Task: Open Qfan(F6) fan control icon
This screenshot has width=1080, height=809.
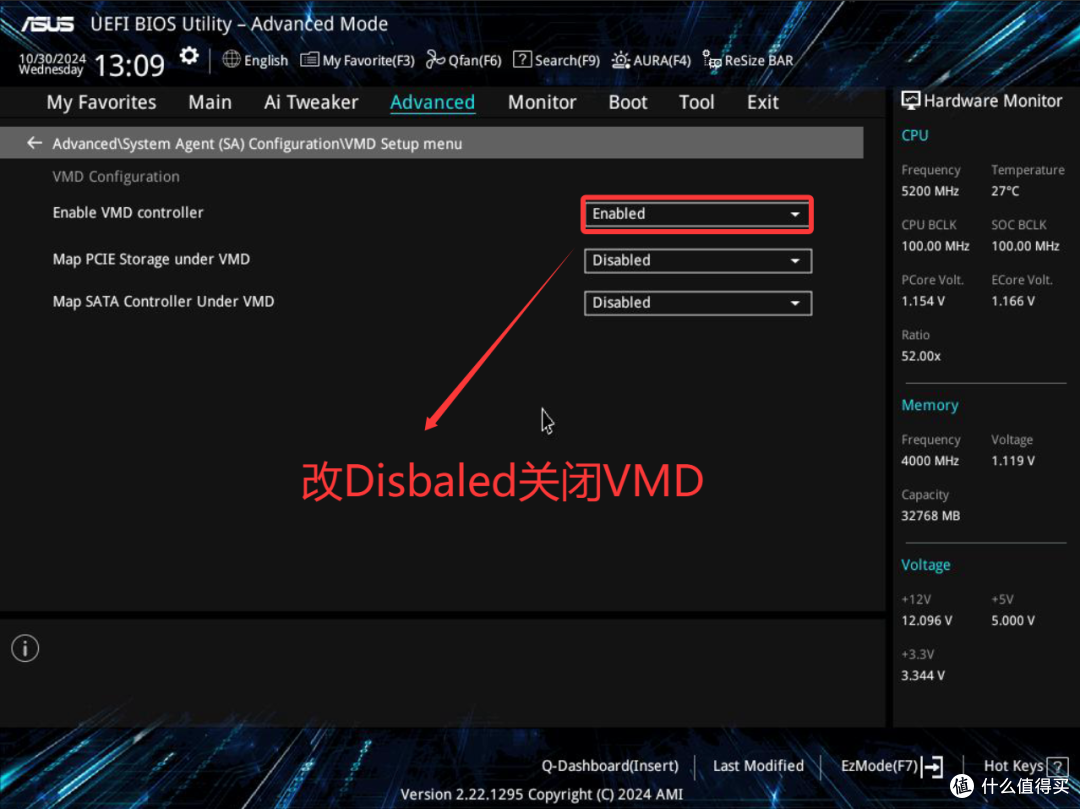Action: click(x=435, y=60)
